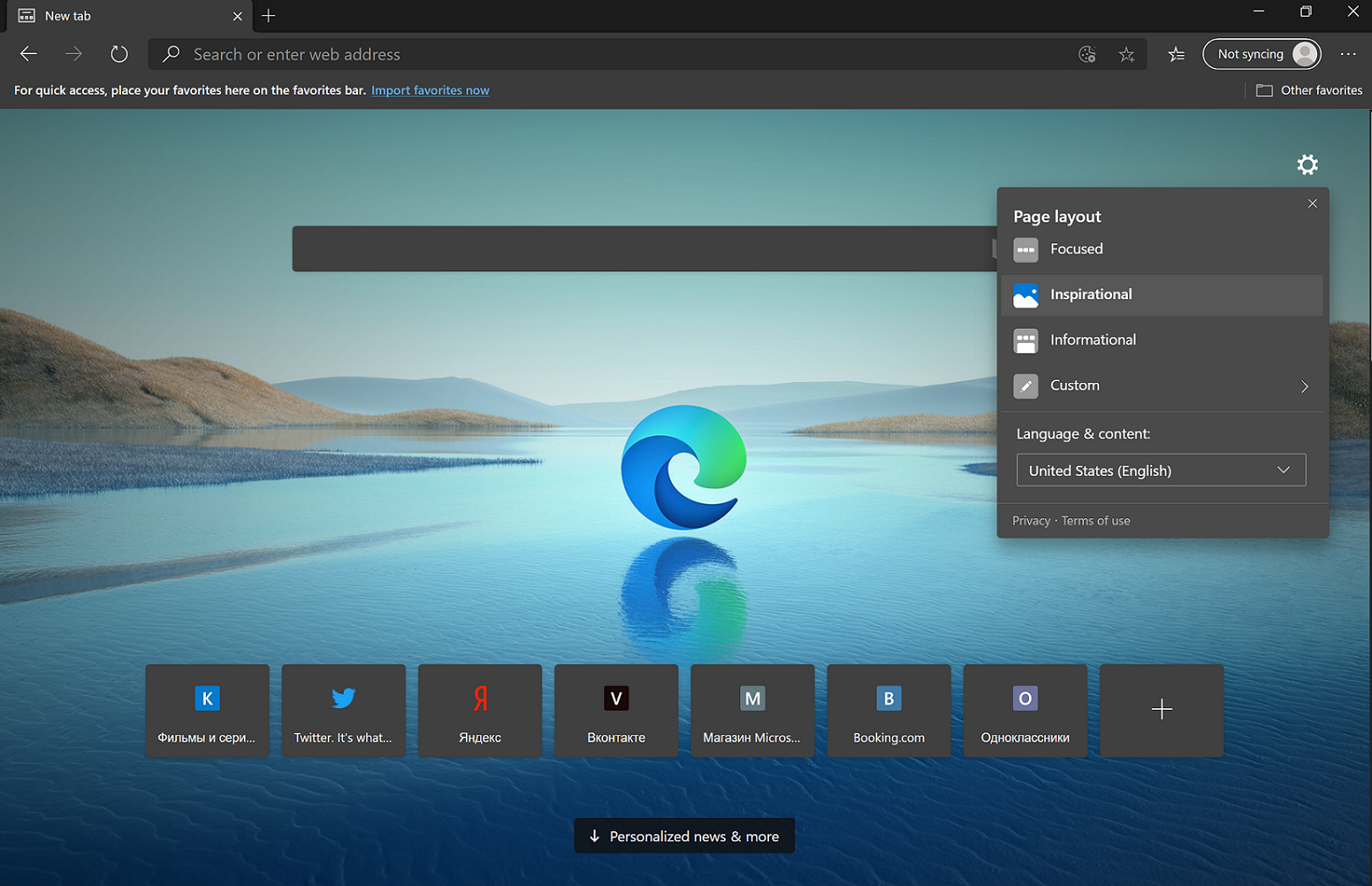Open the Вконтакте quick link tile
This screenshot has height=886, width=1372.
tap(617, 711)
